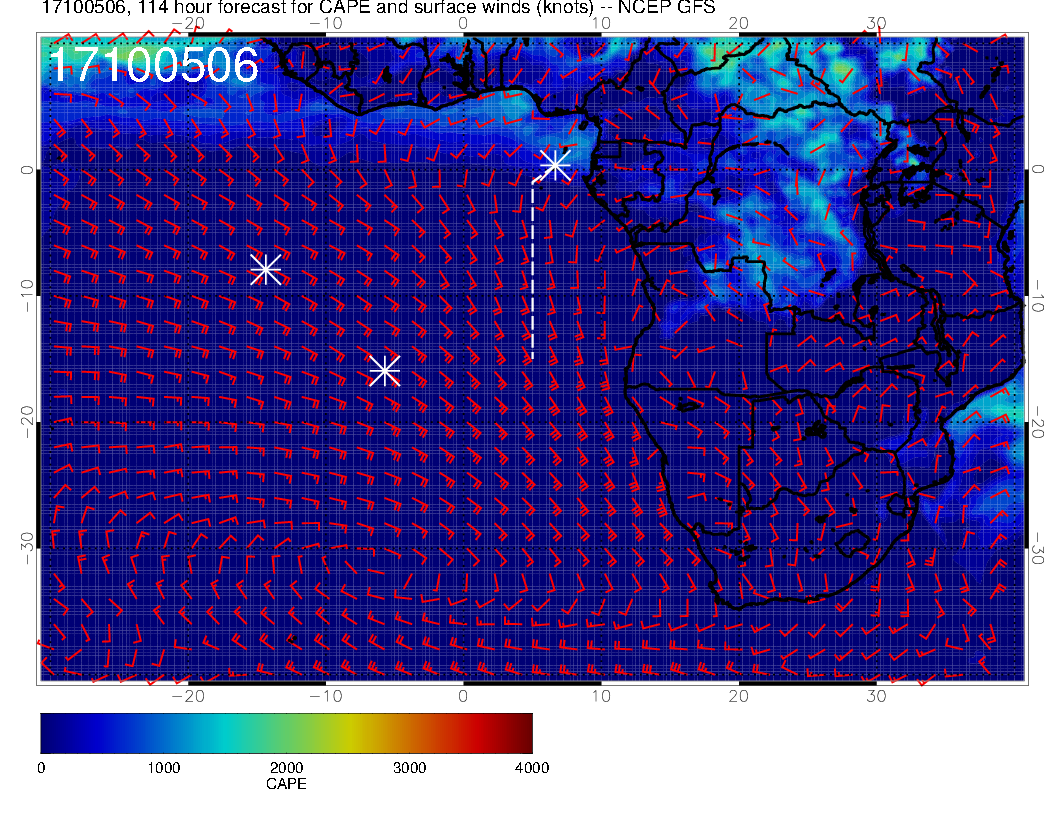Click the white asterisk marker near the equator
The height and width of the screenshot is (816, 1056).
pyautogui.click(x=555, y=165)
